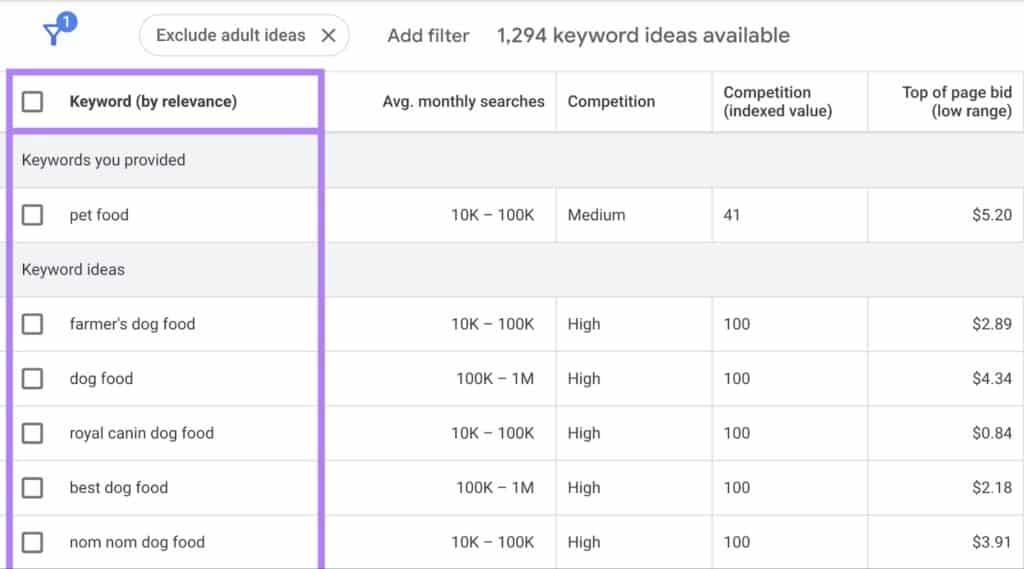Viewport: 1024px width, 569px height.
Task: Click the farmer's dog food keyword text
Action: [132, 324]
